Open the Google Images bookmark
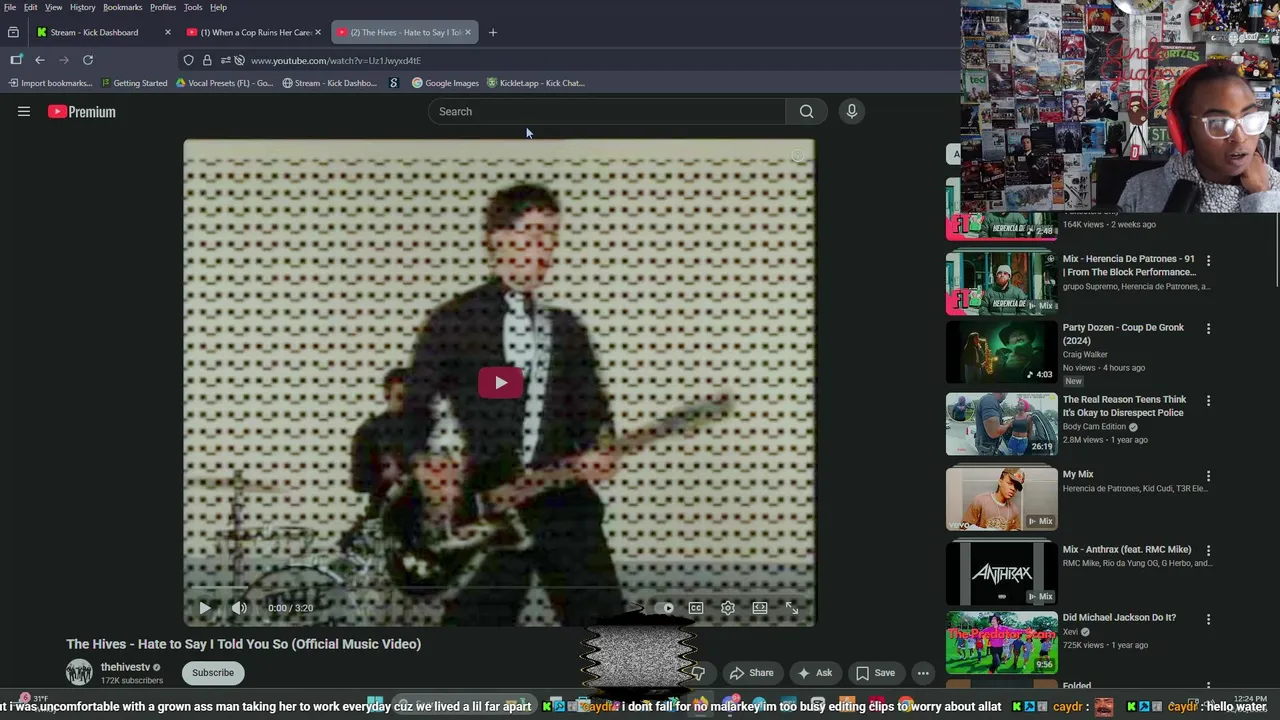Image resolution: width=1280 pixels, height=720 pixels. coord(446,83)
